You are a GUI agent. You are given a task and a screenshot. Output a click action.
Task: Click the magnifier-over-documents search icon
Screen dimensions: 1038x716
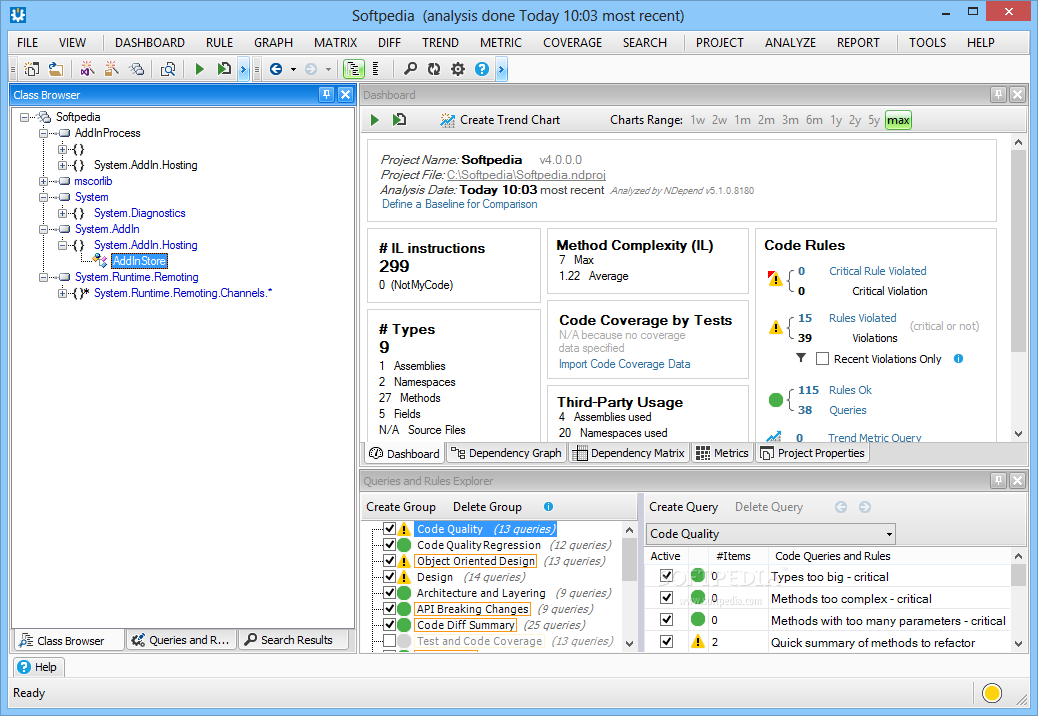click(168, 69)
